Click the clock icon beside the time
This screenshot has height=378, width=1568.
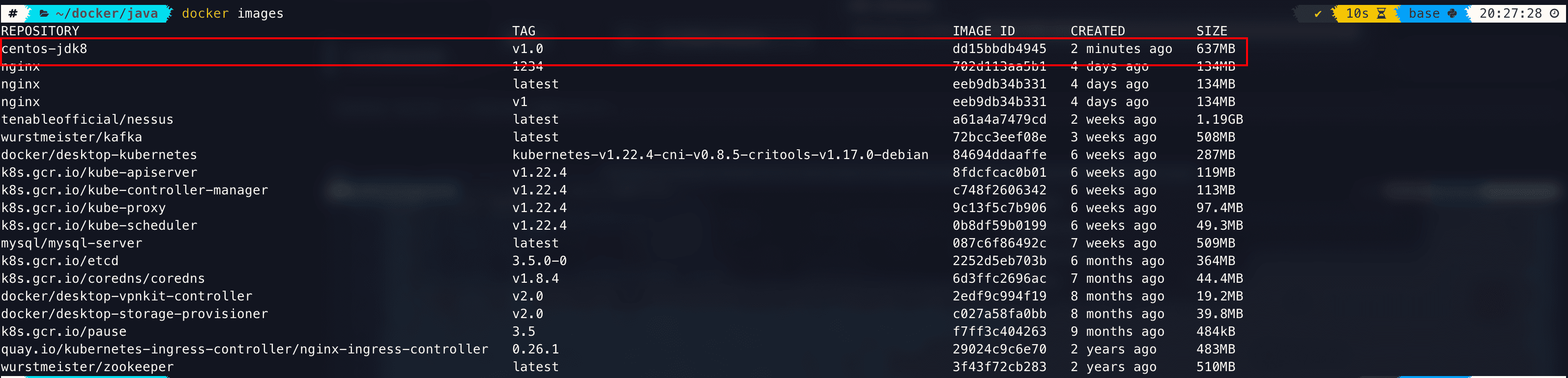(1554, 13)
